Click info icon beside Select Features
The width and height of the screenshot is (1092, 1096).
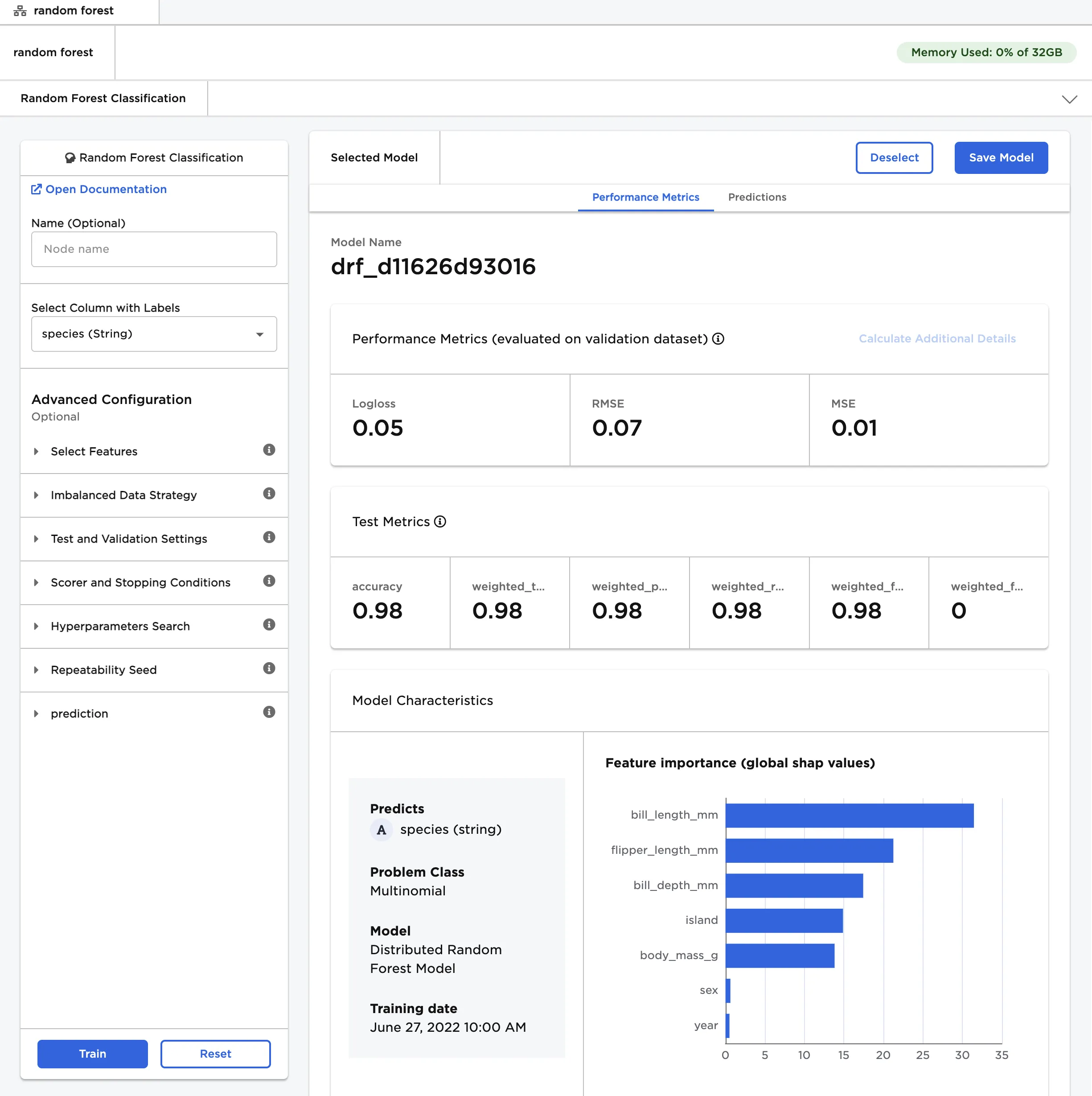(x=269, y=450)
